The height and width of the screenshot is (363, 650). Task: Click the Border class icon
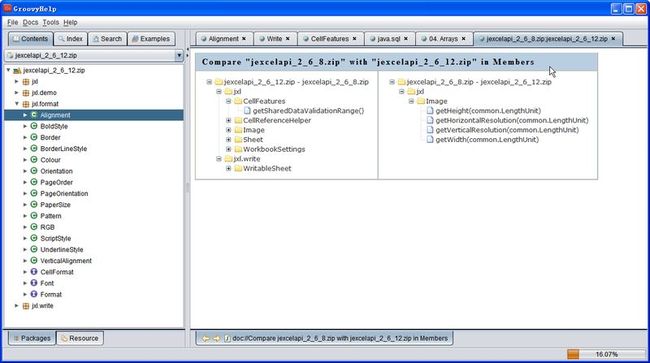34,137
